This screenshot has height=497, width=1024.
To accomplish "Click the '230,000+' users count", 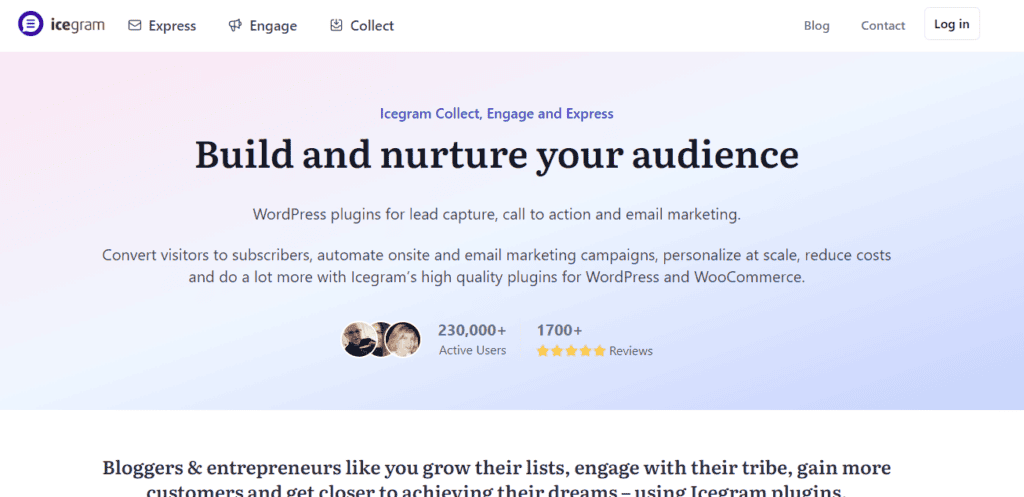I will click(x=472, y=330).
